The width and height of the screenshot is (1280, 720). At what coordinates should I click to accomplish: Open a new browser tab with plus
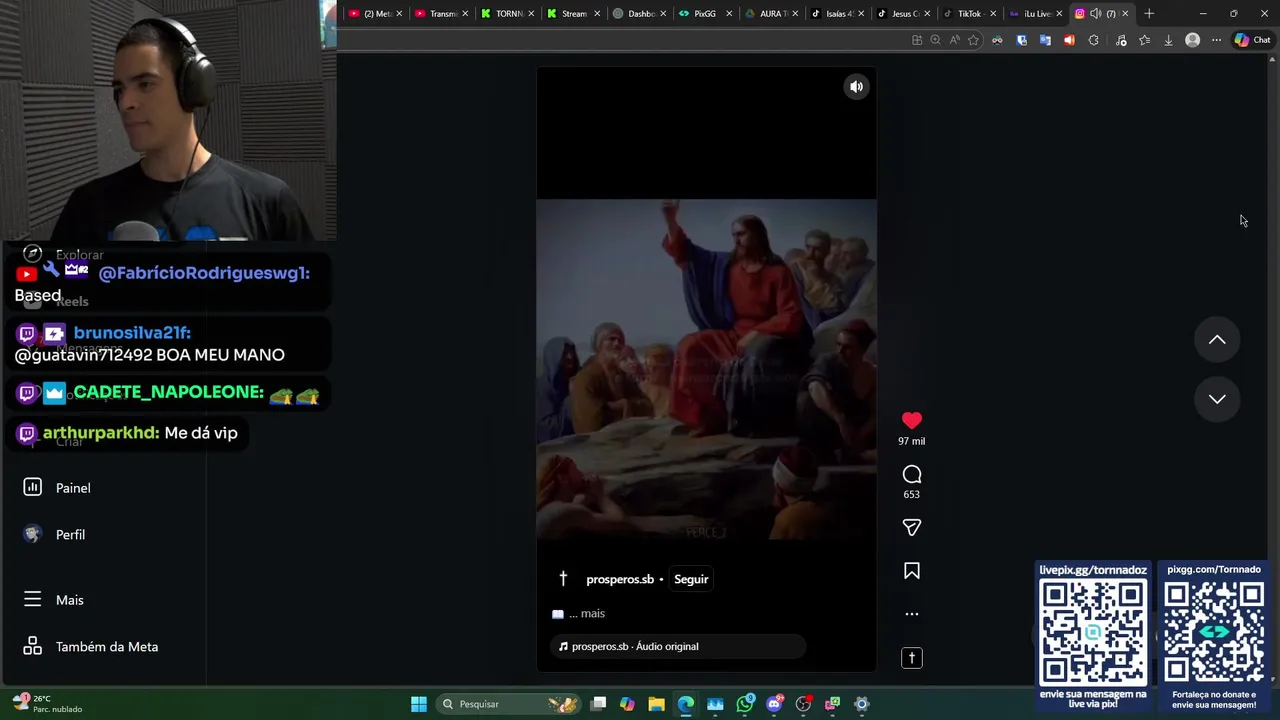1149,13
